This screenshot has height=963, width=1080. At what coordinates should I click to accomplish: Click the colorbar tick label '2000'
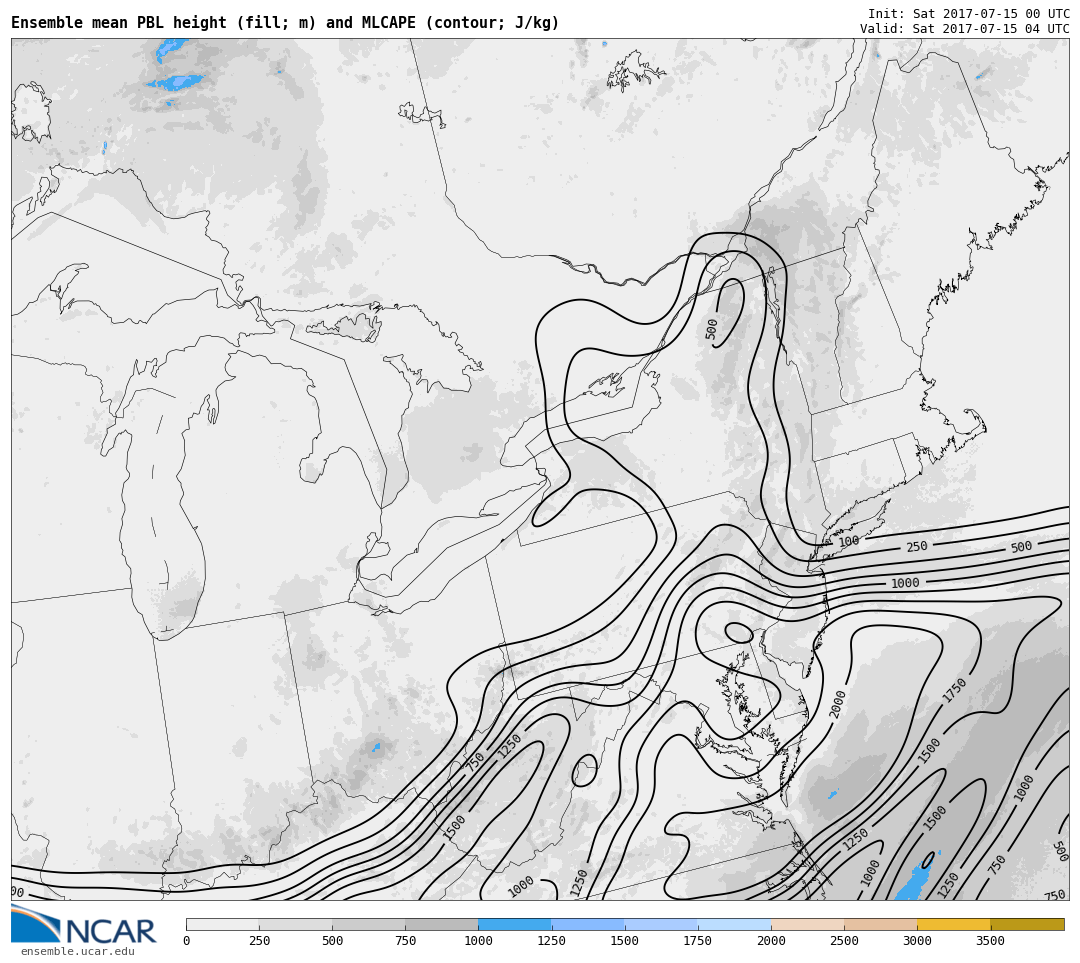click(771, 941)
